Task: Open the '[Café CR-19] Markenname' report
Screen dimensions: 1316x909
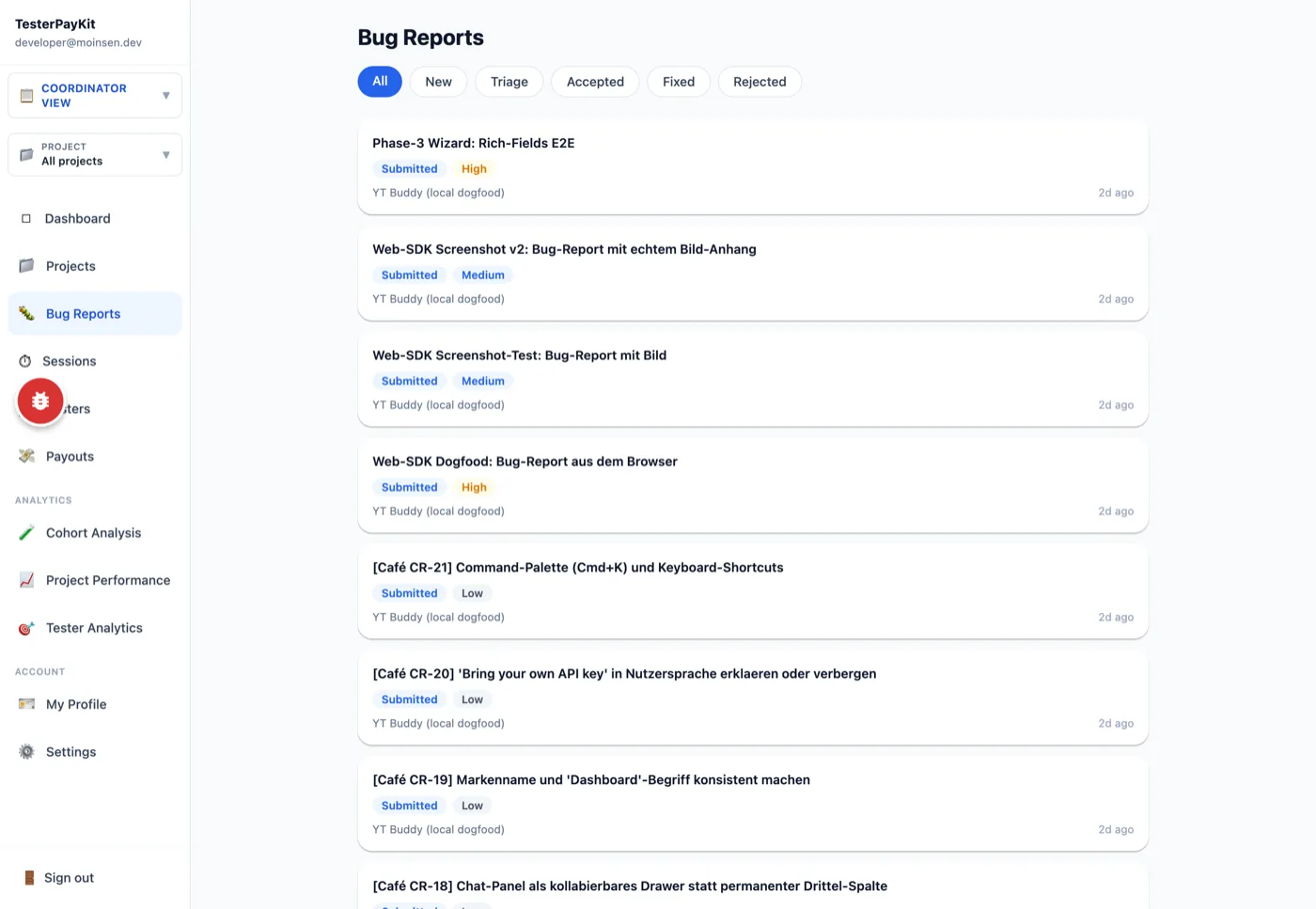Action: tap(753, 805)
